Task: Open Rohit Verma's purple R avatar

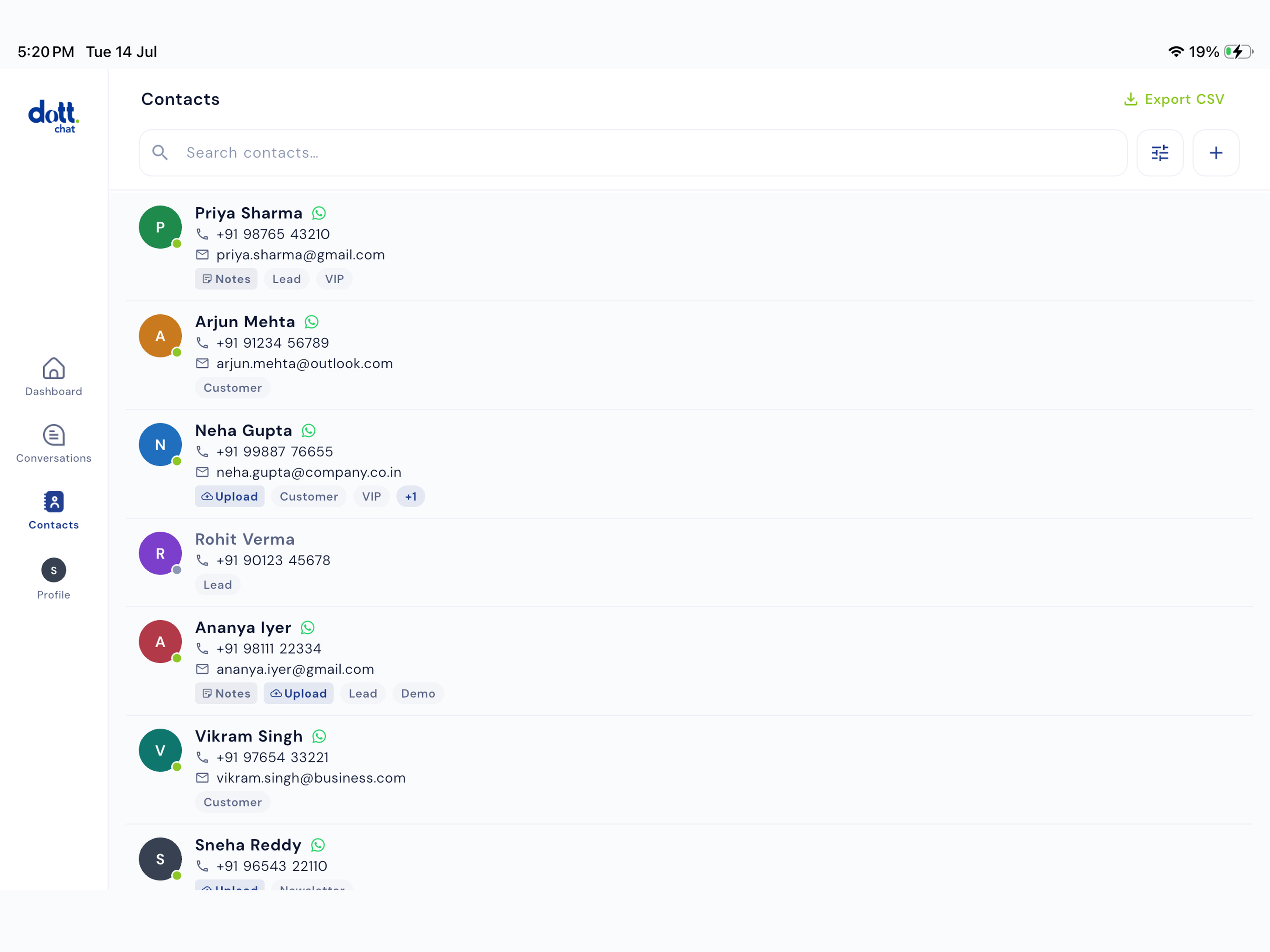Action: [x=160, y=554]
